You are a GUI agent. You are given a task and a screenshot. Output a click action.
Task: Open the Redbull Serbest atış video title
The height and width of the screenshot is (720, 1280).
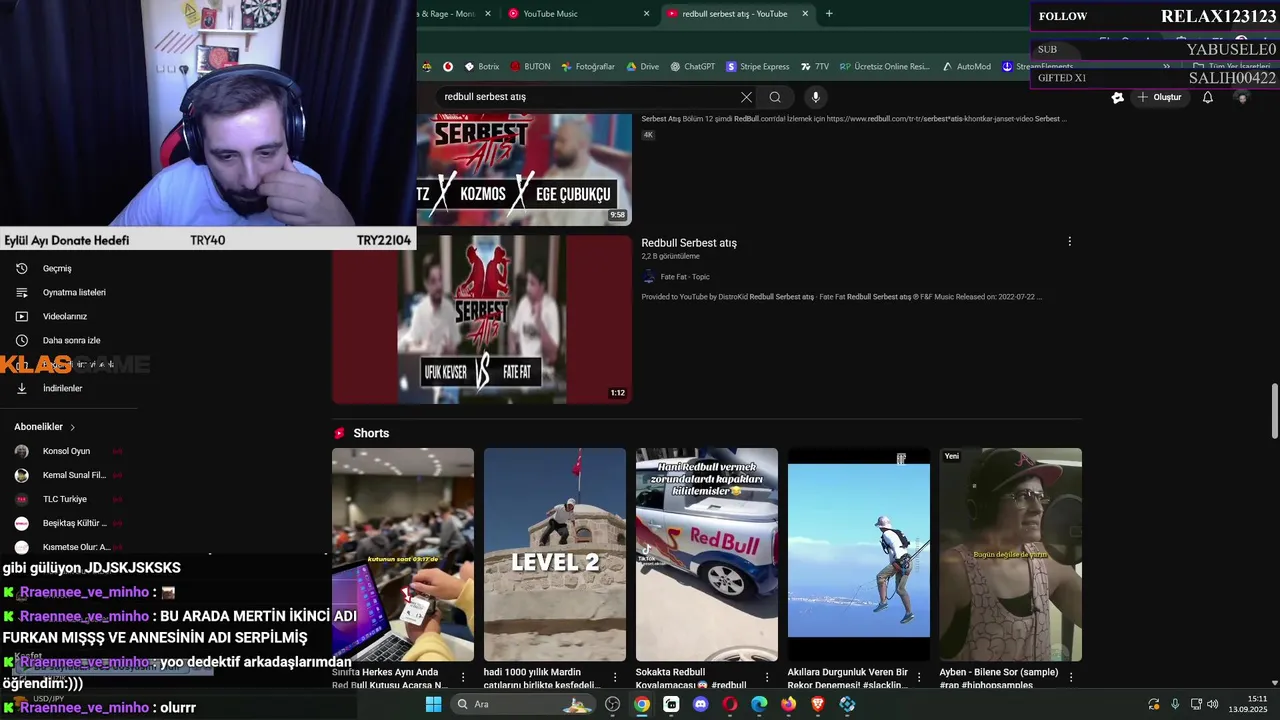[689, 243]
